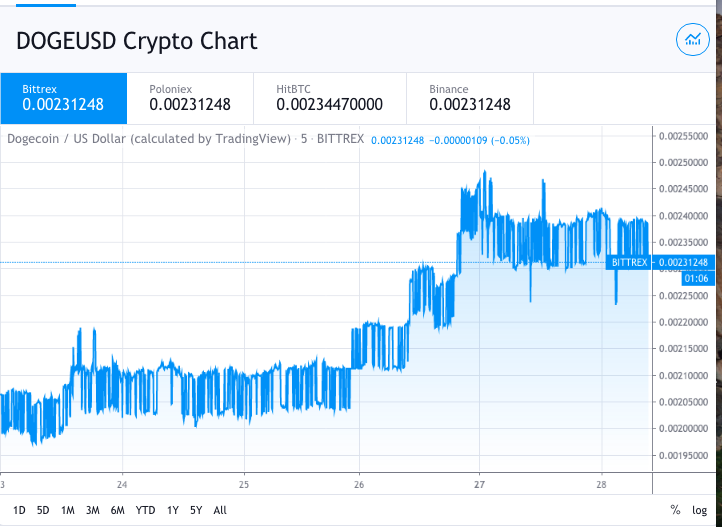The height and width of the screenshot is (527, 722).
Task: Click the 0.00240000 price axis label
Action: click(x=683, y=216)
